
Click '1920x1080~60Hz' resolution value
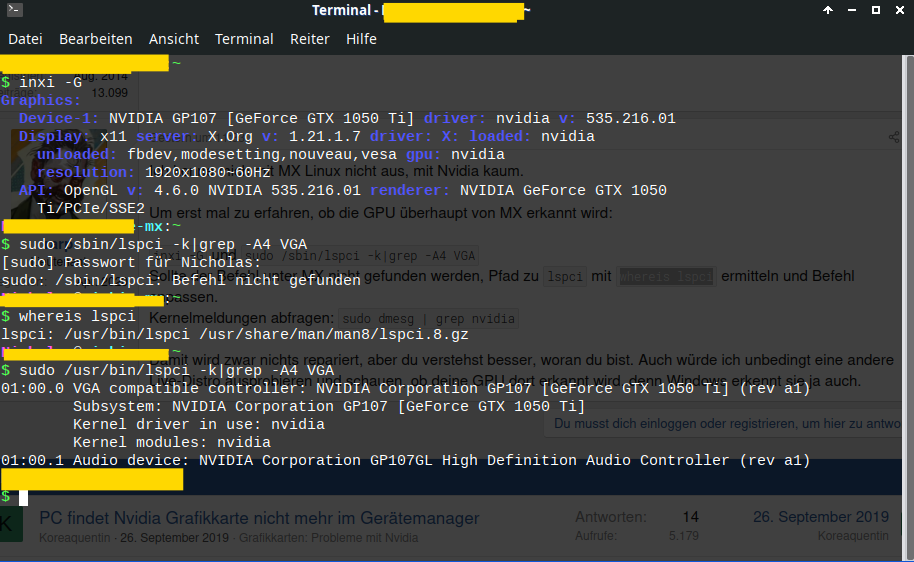(x=208, y=173)
